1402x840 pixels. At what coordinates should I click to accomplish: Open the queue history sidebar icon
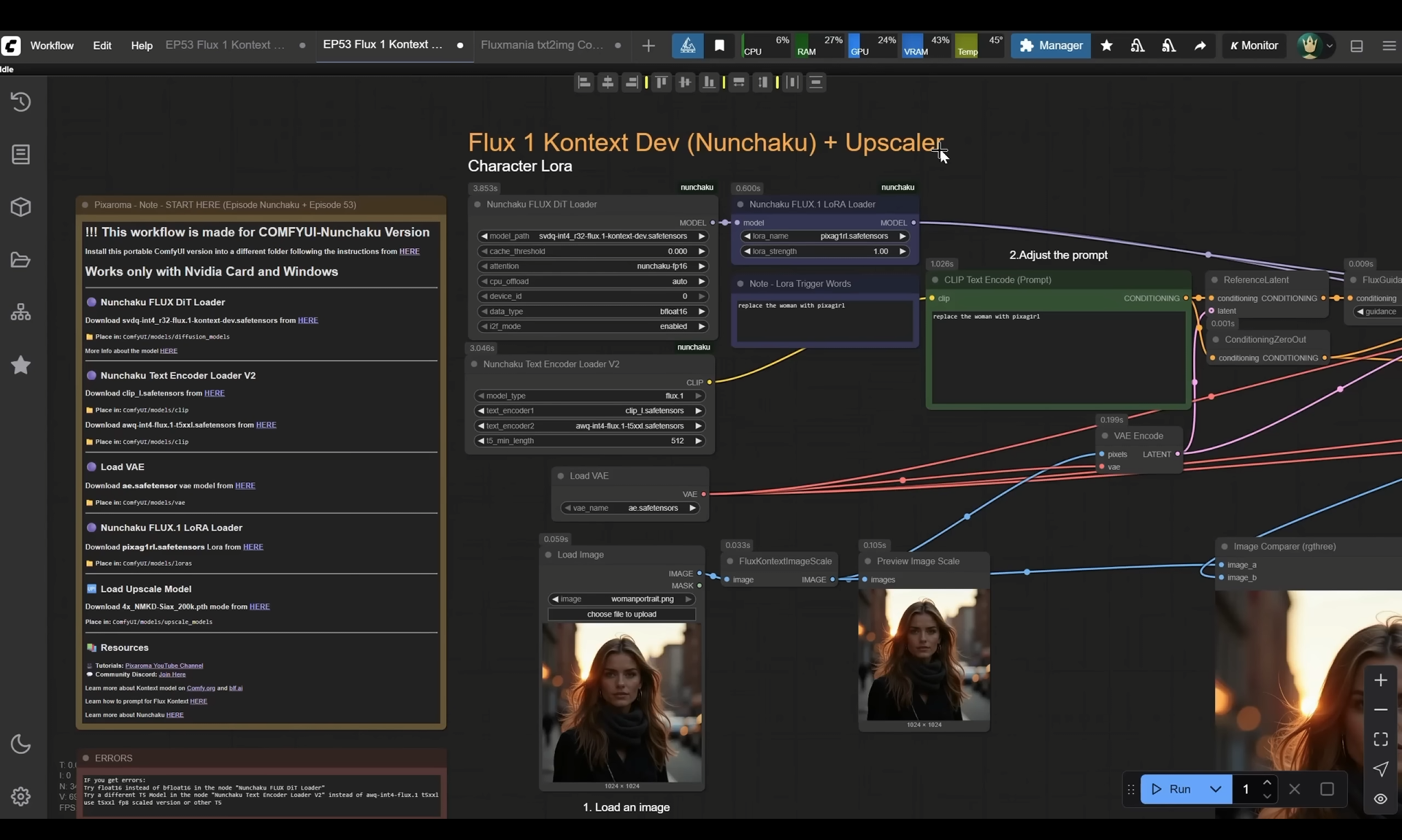click(x=20, y=101)
